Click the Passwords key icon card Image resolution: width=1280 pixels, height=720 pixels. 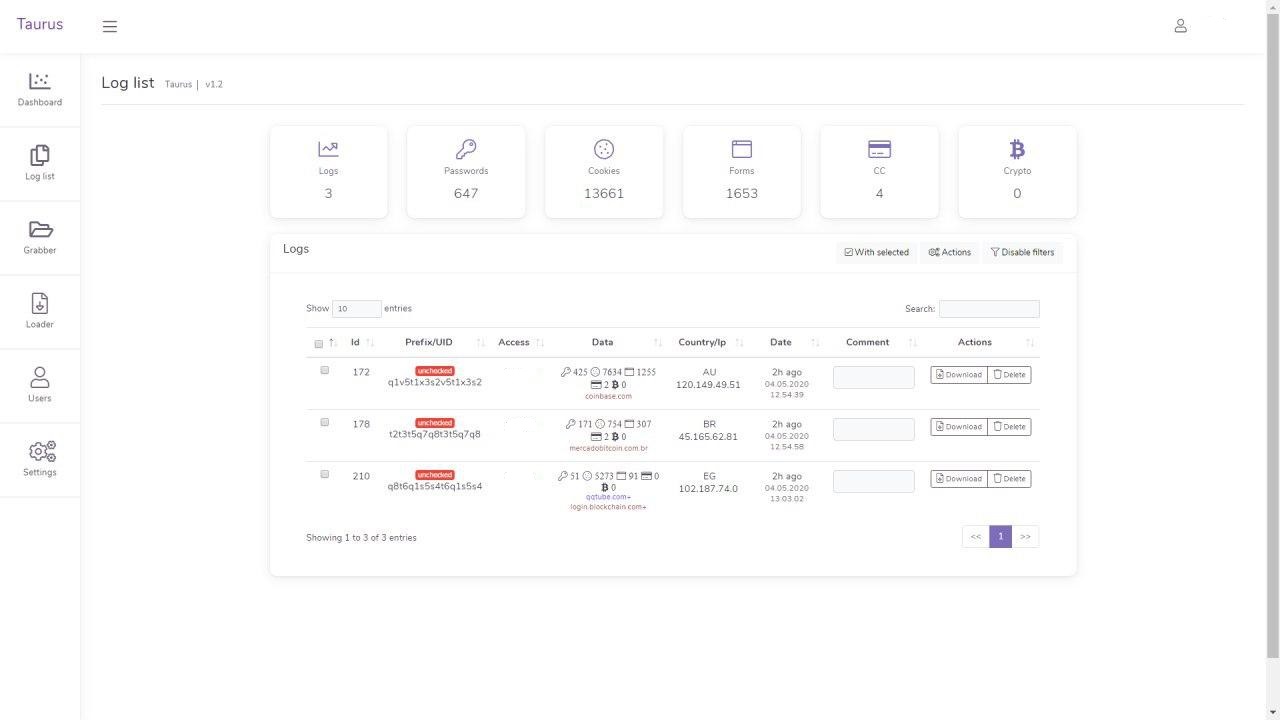point(466,171)
